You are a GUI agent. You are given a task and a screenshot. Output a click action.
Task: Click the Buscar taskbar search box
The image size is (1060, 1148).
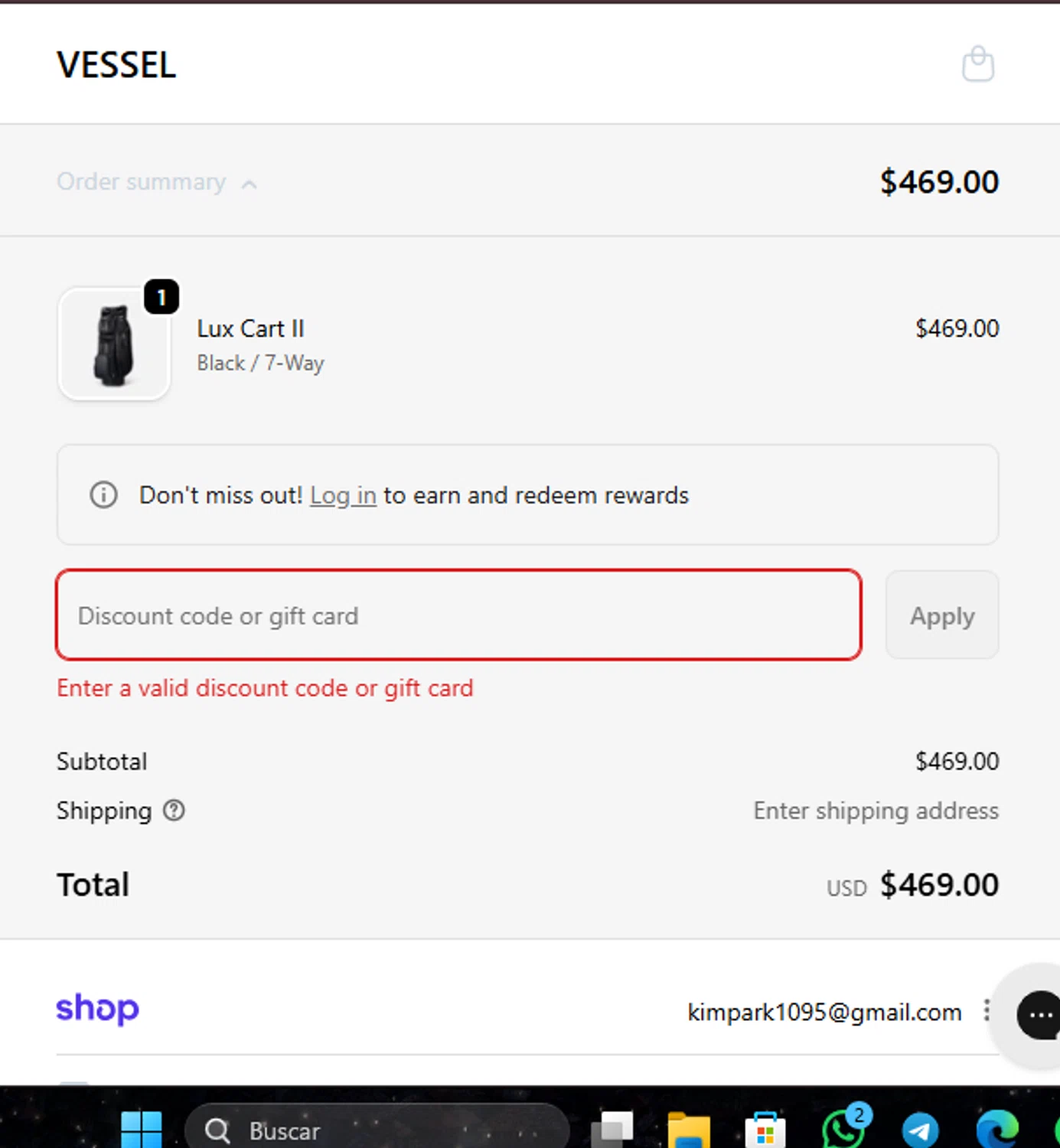click(x=377, y=1130)
